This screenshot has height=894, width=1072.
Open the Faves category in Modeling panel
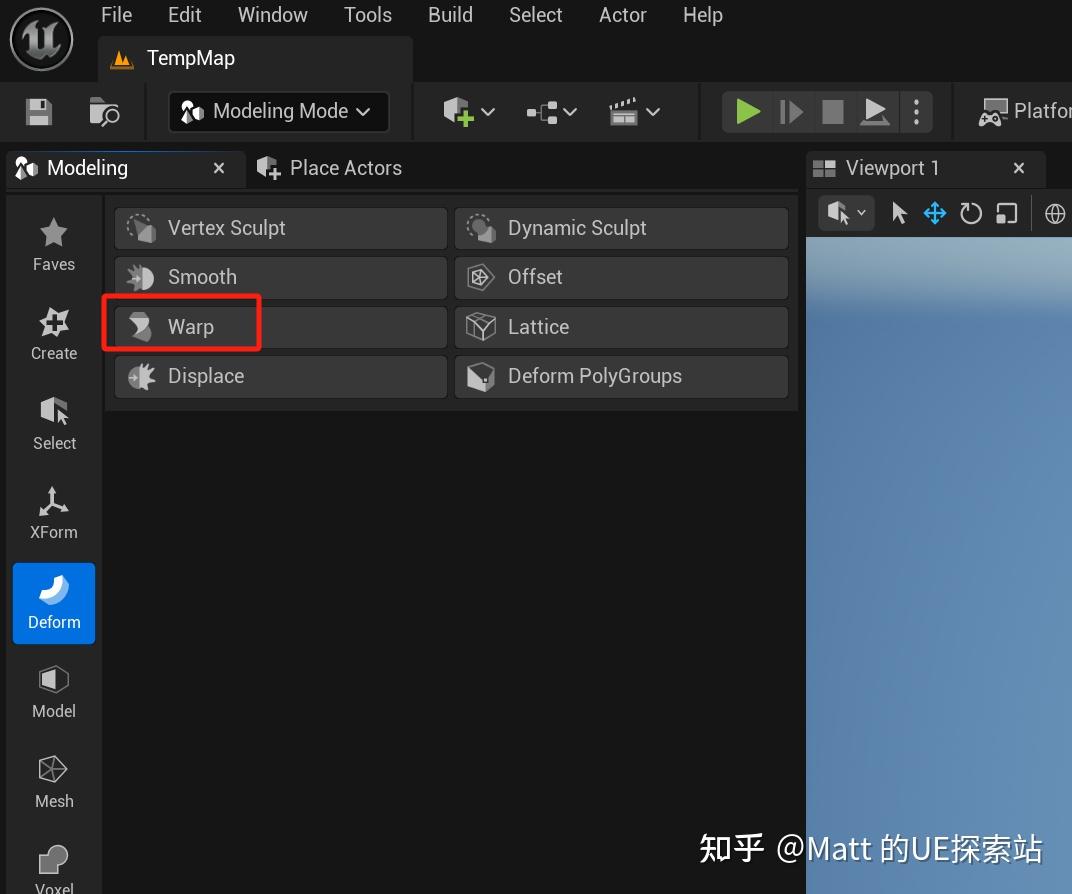coord(53,242)
